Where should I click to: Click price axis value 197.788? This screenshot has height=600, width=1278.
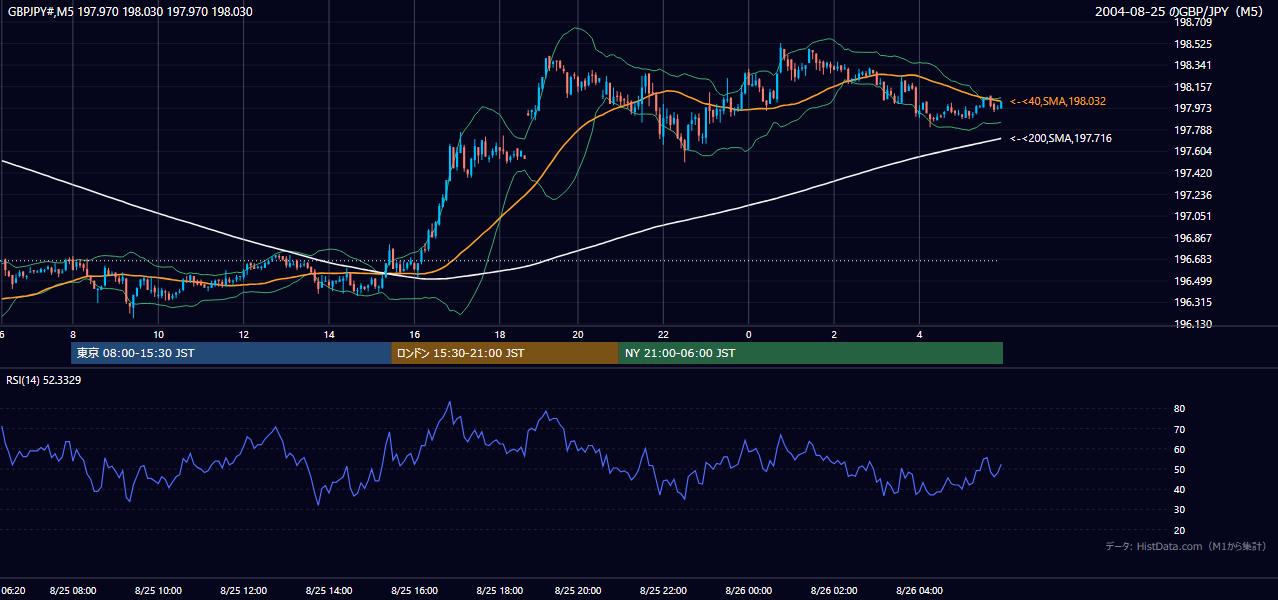pos(1193,131)
